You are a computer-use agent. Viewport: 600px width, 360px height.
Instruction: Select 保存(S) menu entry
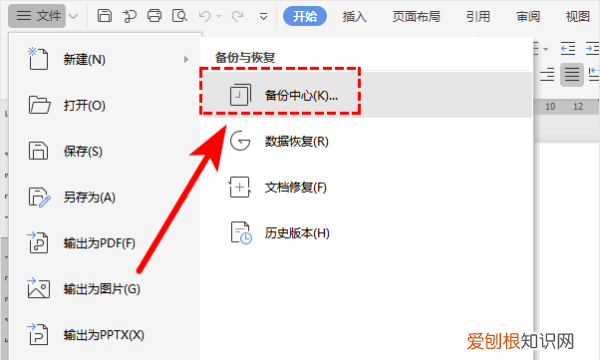coord(105,151)
